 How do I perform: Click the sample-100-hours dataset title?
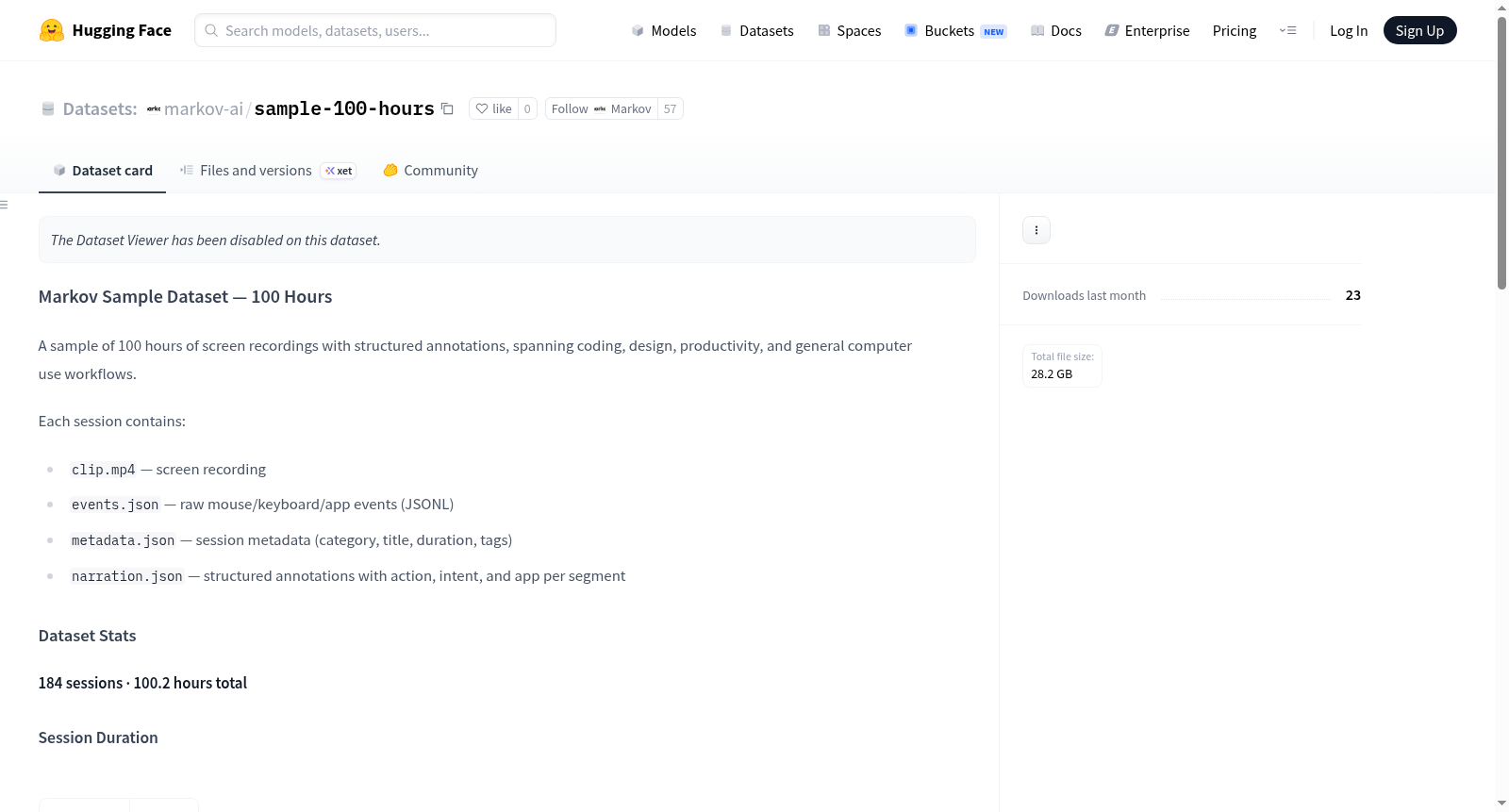point(344,108)
